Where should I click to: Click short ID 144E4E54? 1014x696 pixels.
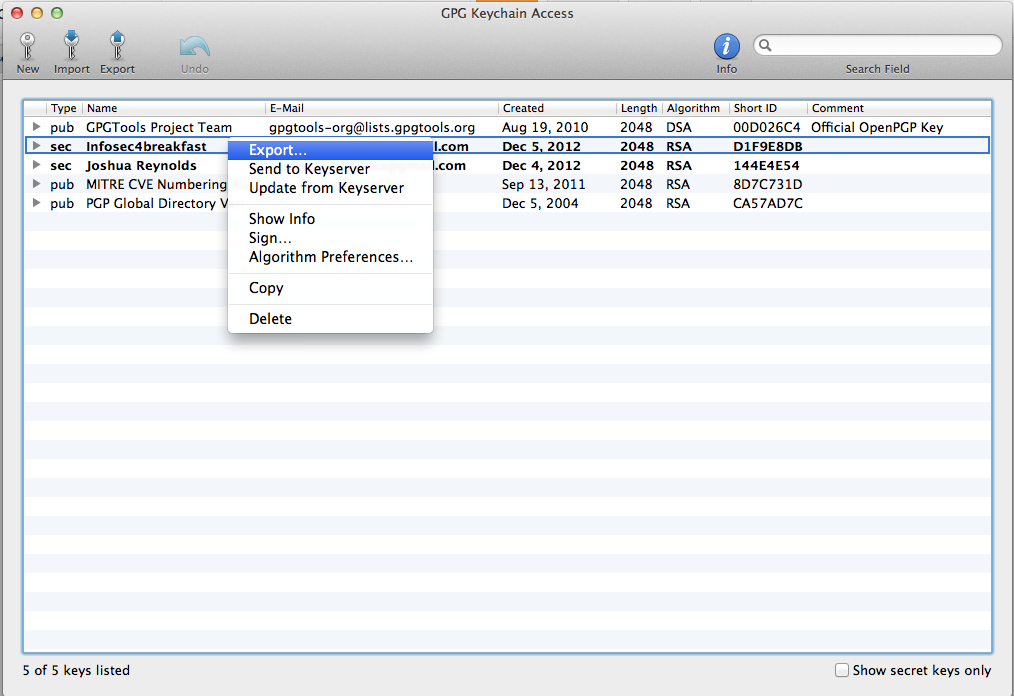[x=766, y=166]
